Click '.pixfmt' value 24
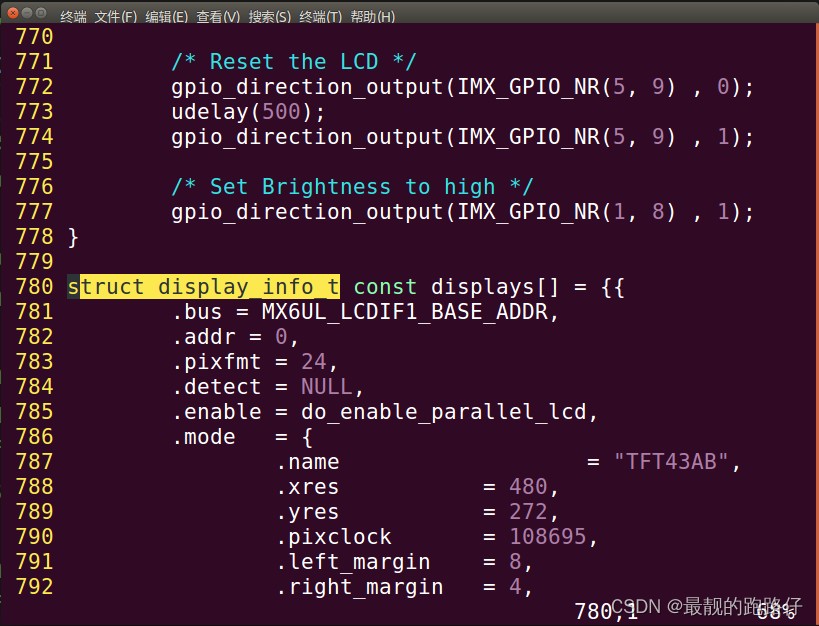 tap(313, 362)
